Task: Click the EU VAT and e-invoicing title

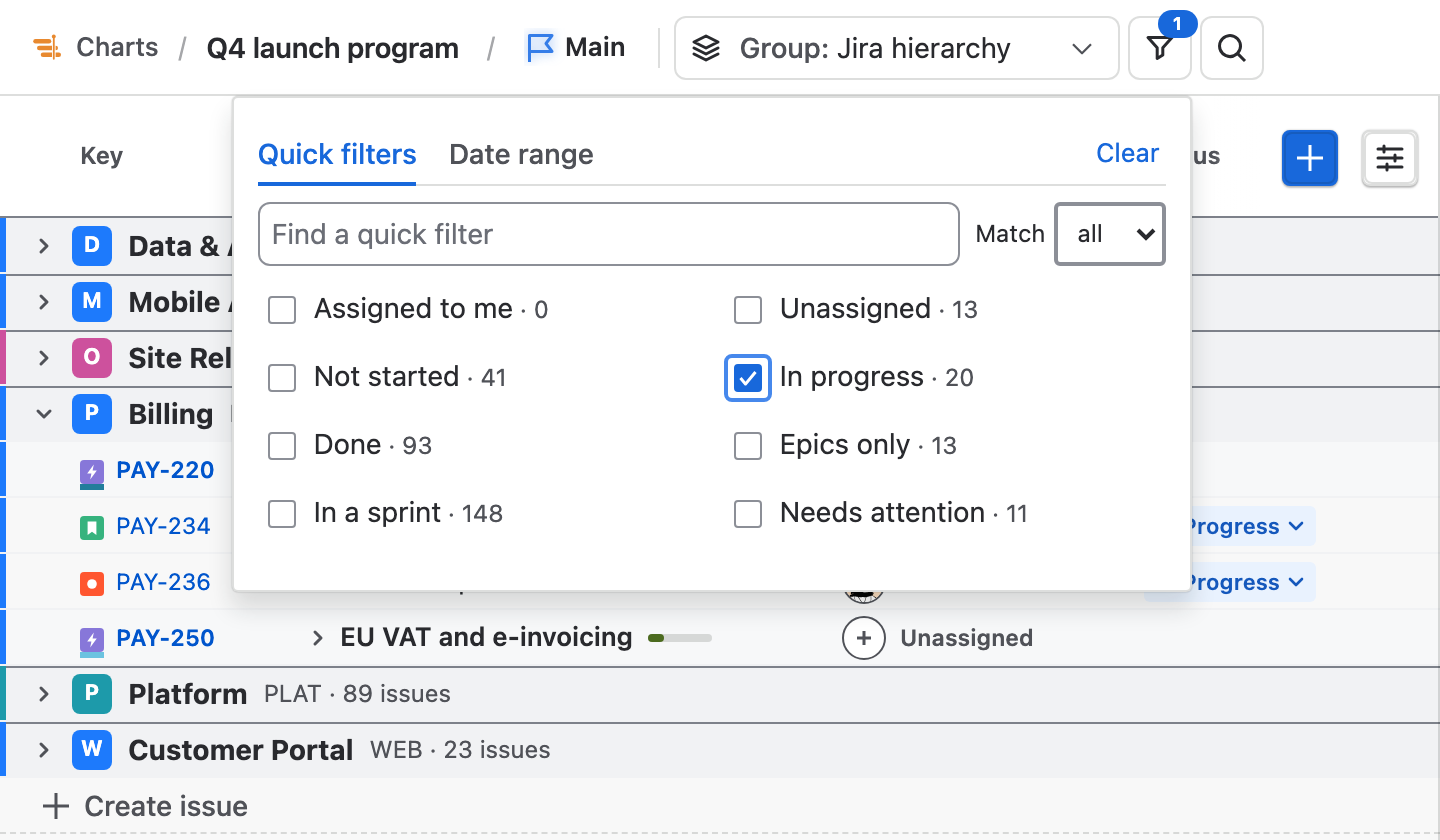Action: click(486, 637)
